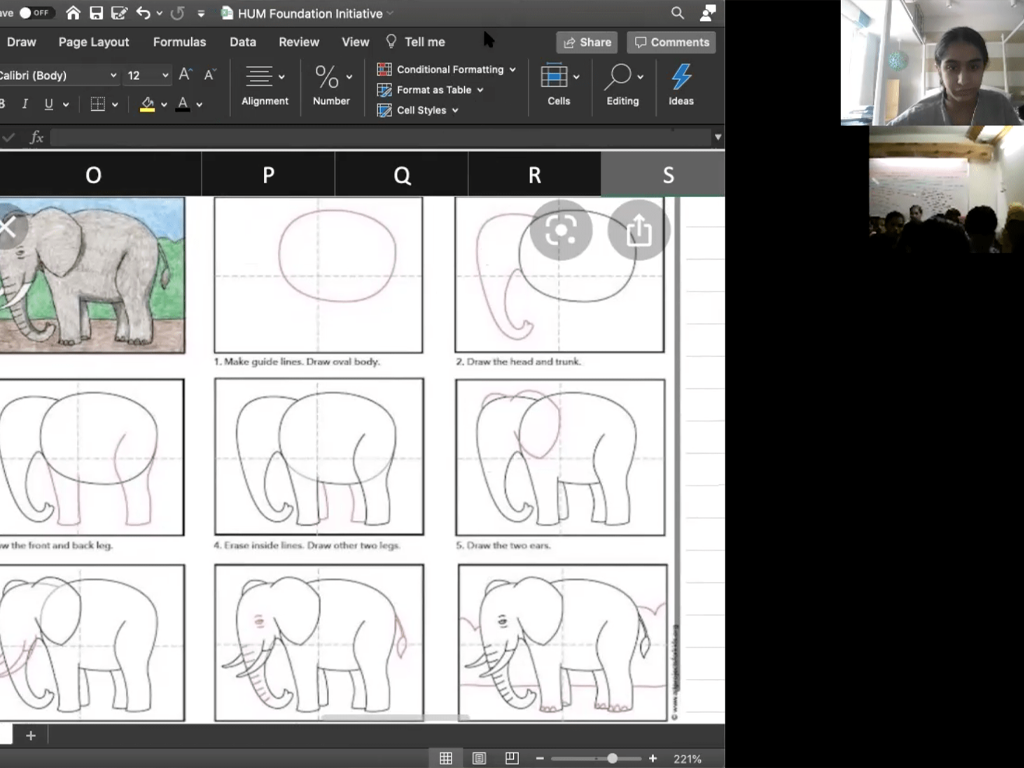Screen dimensions: 1024x768
Task: Expand the formula bar with the arrow
Action: 718,137
